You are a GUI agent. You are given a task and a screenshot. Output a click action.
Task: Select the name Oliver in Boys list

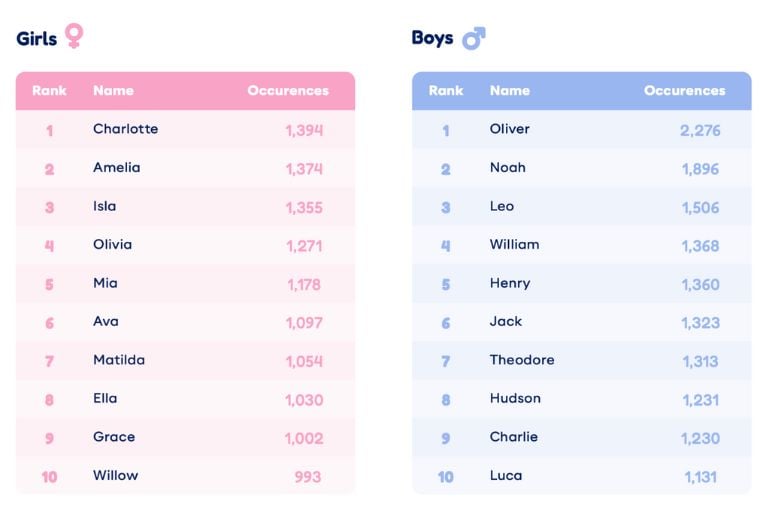(509, 129)
